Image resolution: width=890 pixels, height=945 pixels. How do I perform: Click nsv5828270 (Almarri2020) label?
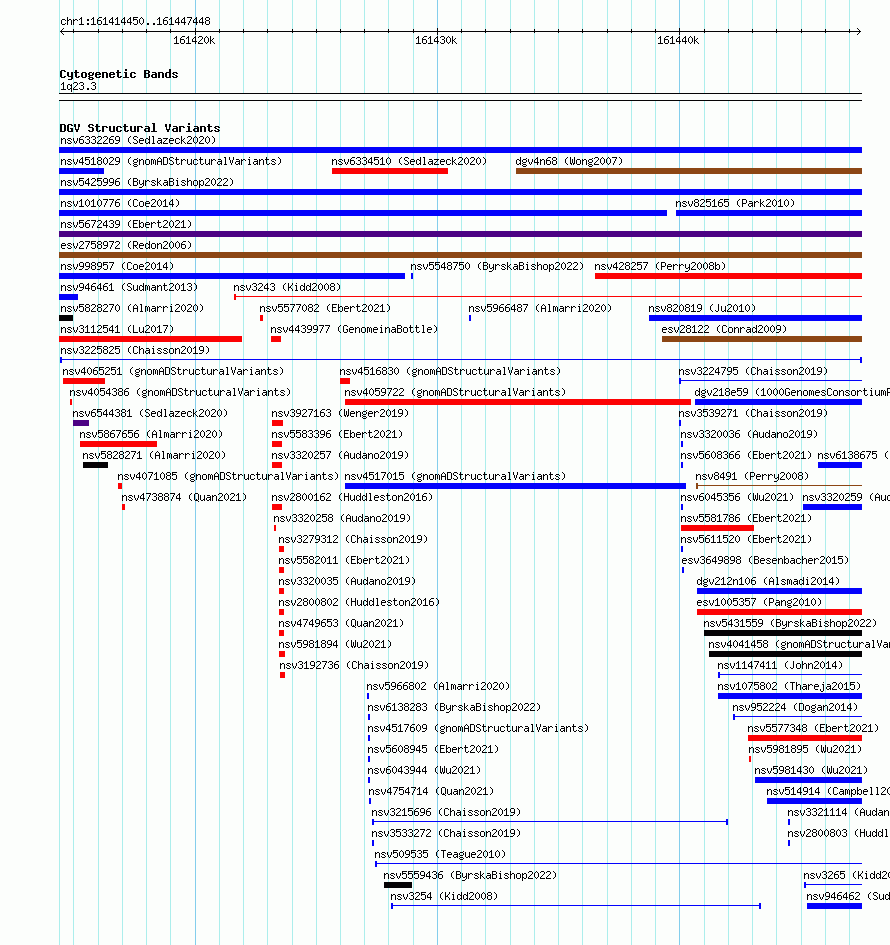[x=132, y=309]
